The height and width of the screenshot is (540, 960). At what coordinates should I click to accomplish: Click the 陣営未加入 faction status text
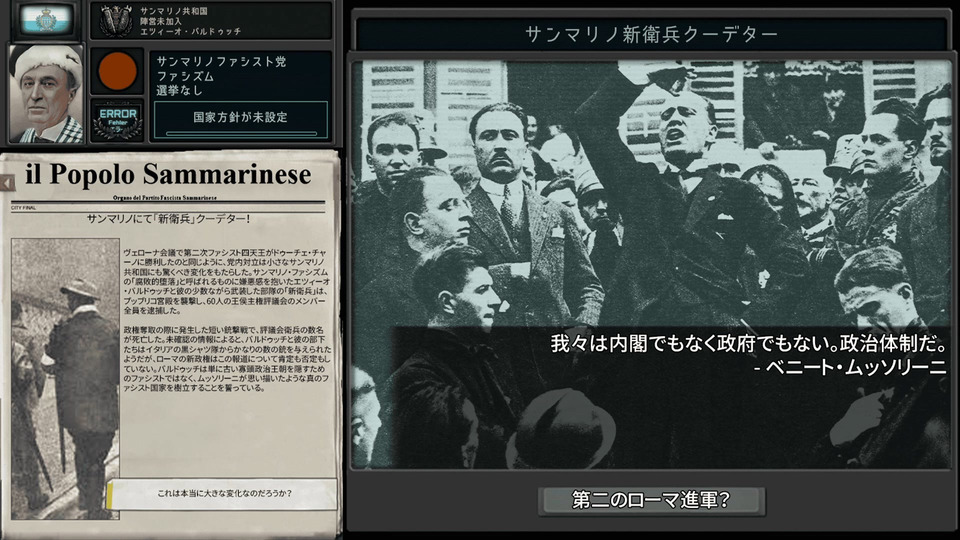coord(160,21)
